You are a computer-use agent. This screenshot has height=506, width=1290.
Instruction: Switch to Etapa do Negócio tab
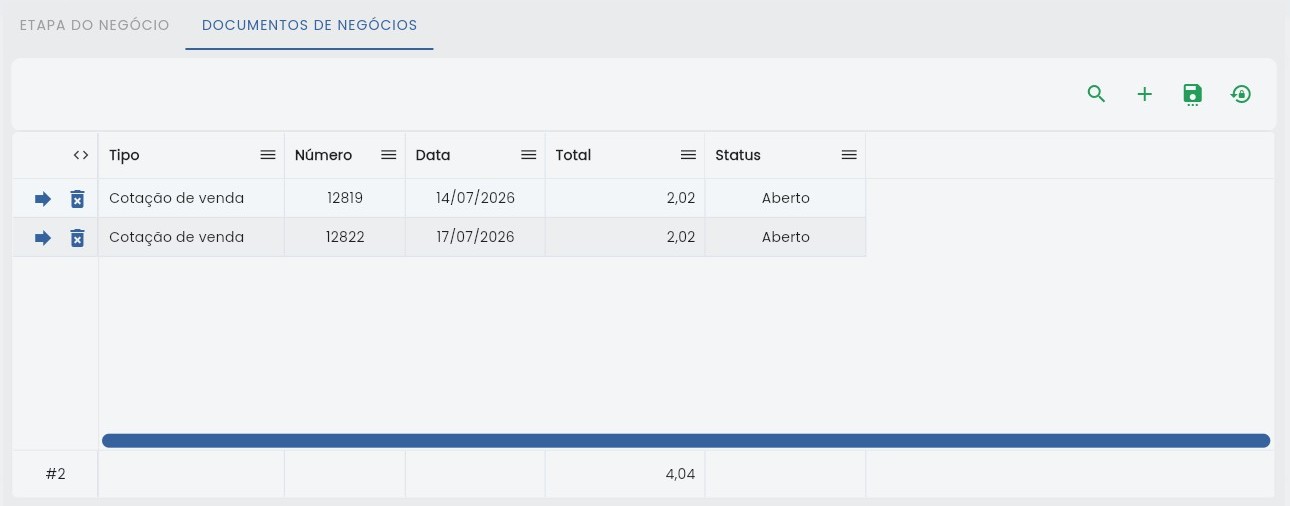click(x=95, y=25)
